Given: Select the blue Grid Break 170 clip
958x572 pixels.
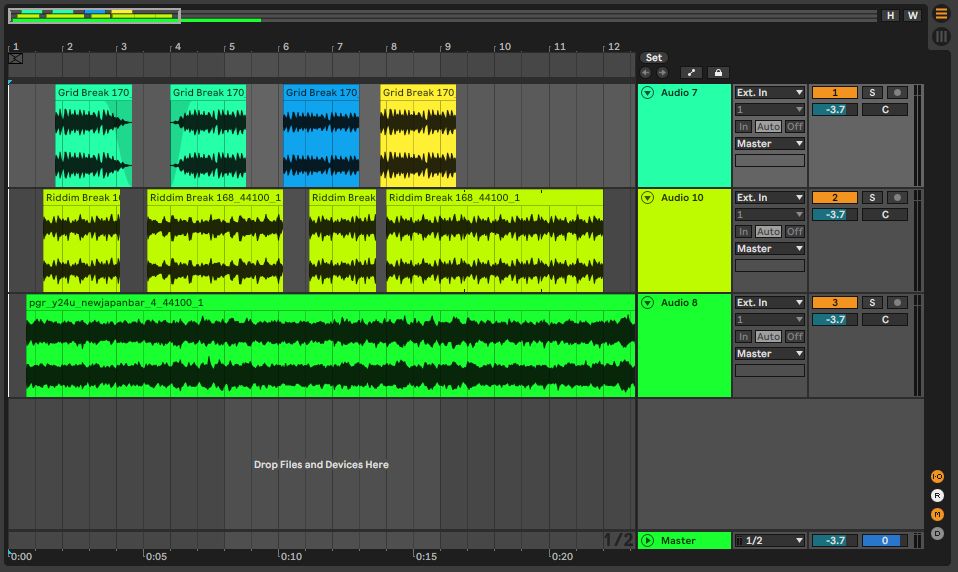Looking at the screenshot, I should coord(321,136).
